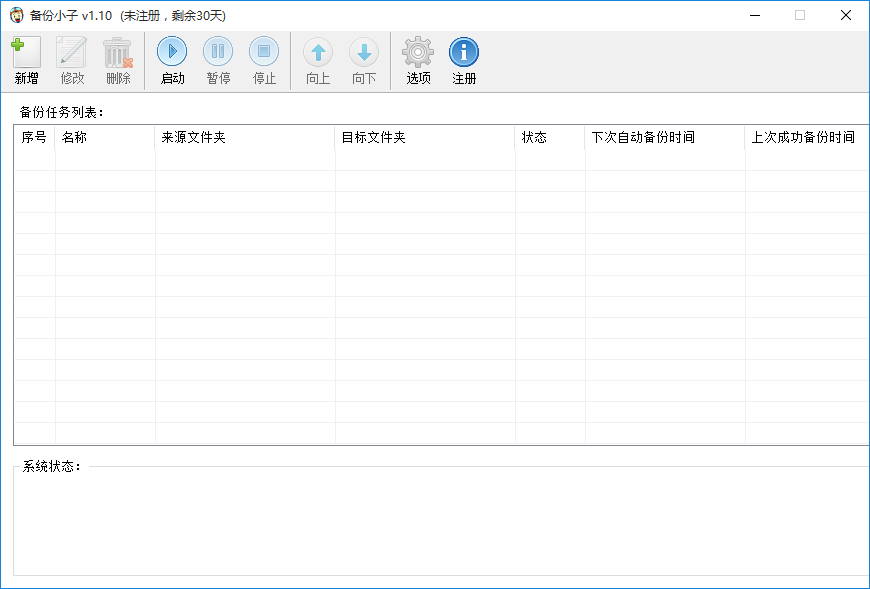Click the 目标文件夹 column header
The width and height of the screenshot is (870, 589).
[x=425, y=138]
